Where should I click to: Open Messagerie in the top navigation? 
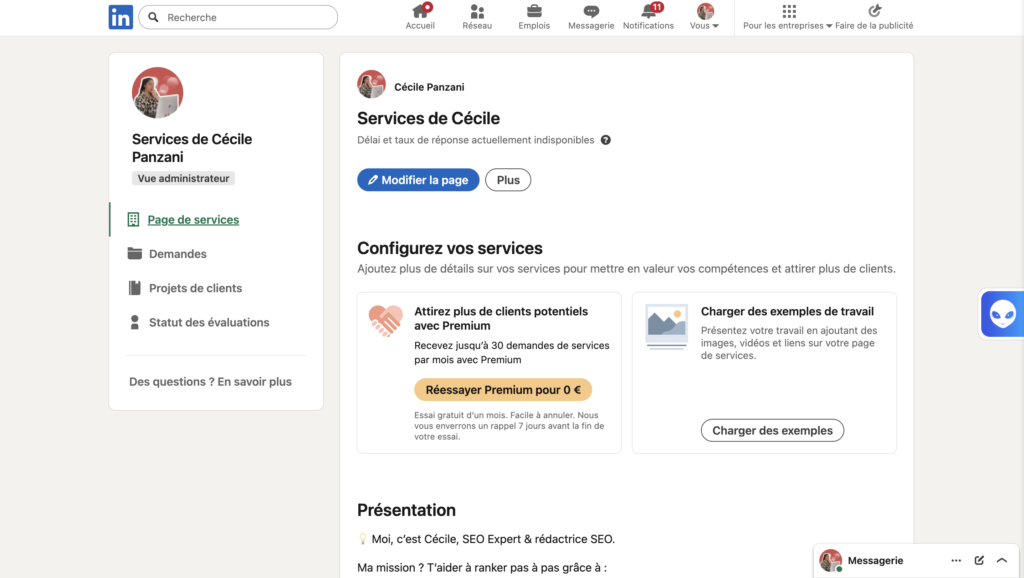coord(591,17)
